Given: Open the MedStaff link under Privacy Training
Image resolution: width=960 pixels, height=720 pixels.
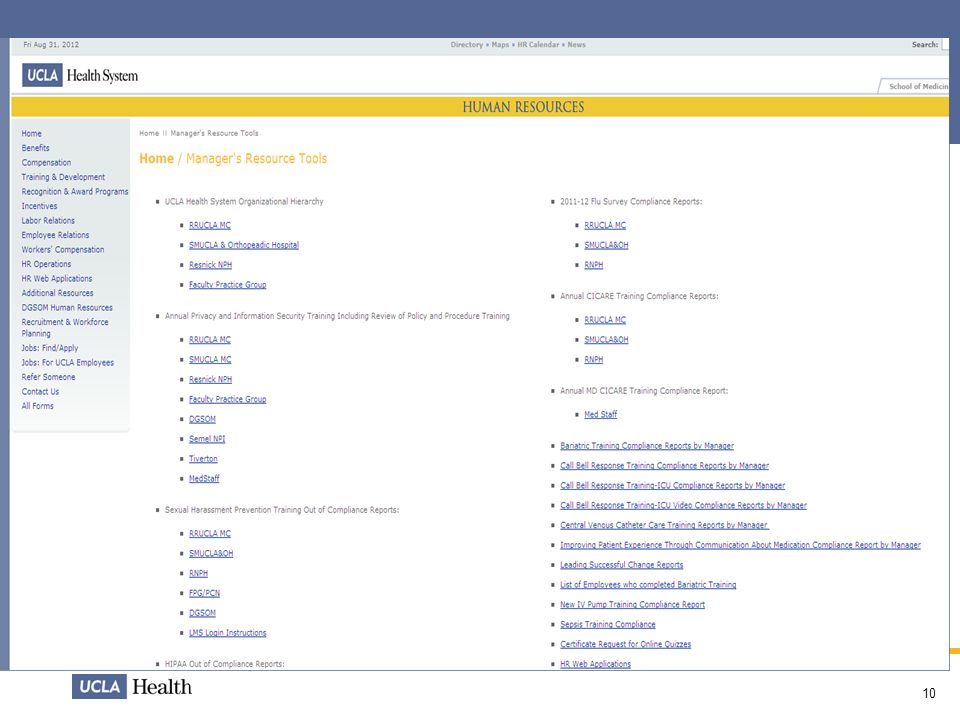Looking at the screenshot, I should click(204, 479).
